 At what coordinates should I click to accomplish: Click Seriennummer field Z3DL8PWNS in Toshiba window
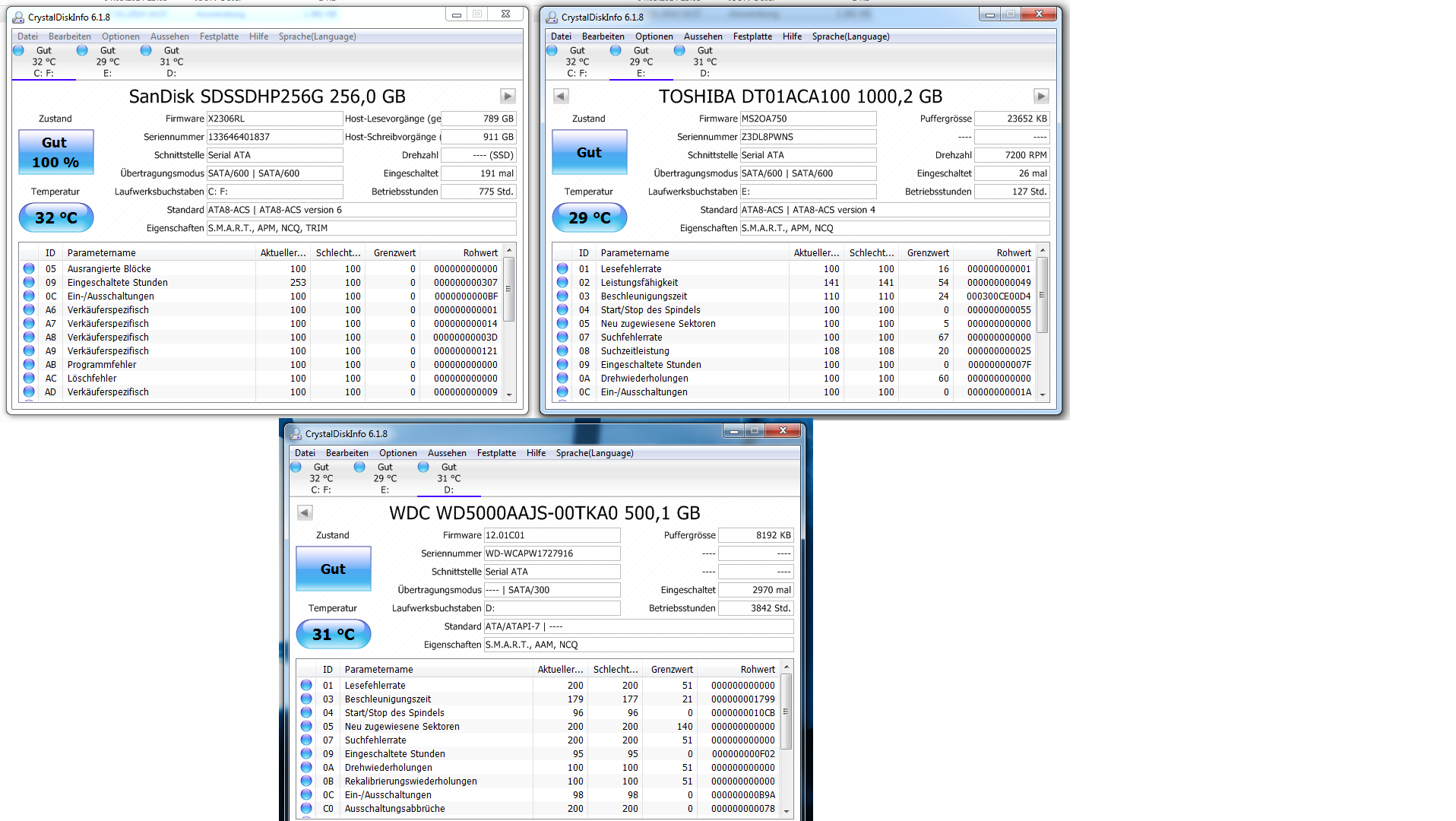[x=808, y=137]
